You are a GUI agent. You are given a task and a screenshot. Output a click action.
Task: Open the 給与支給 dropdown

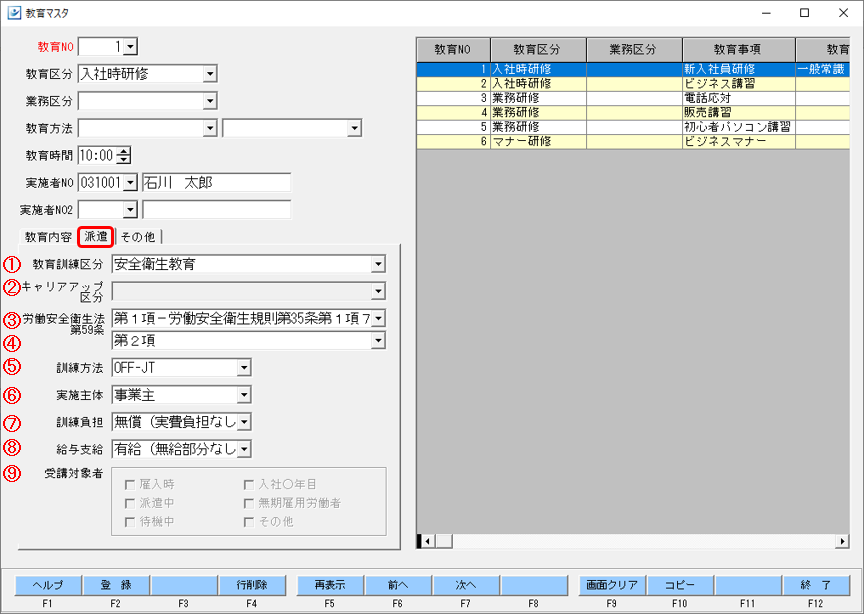tap(244, 449)
